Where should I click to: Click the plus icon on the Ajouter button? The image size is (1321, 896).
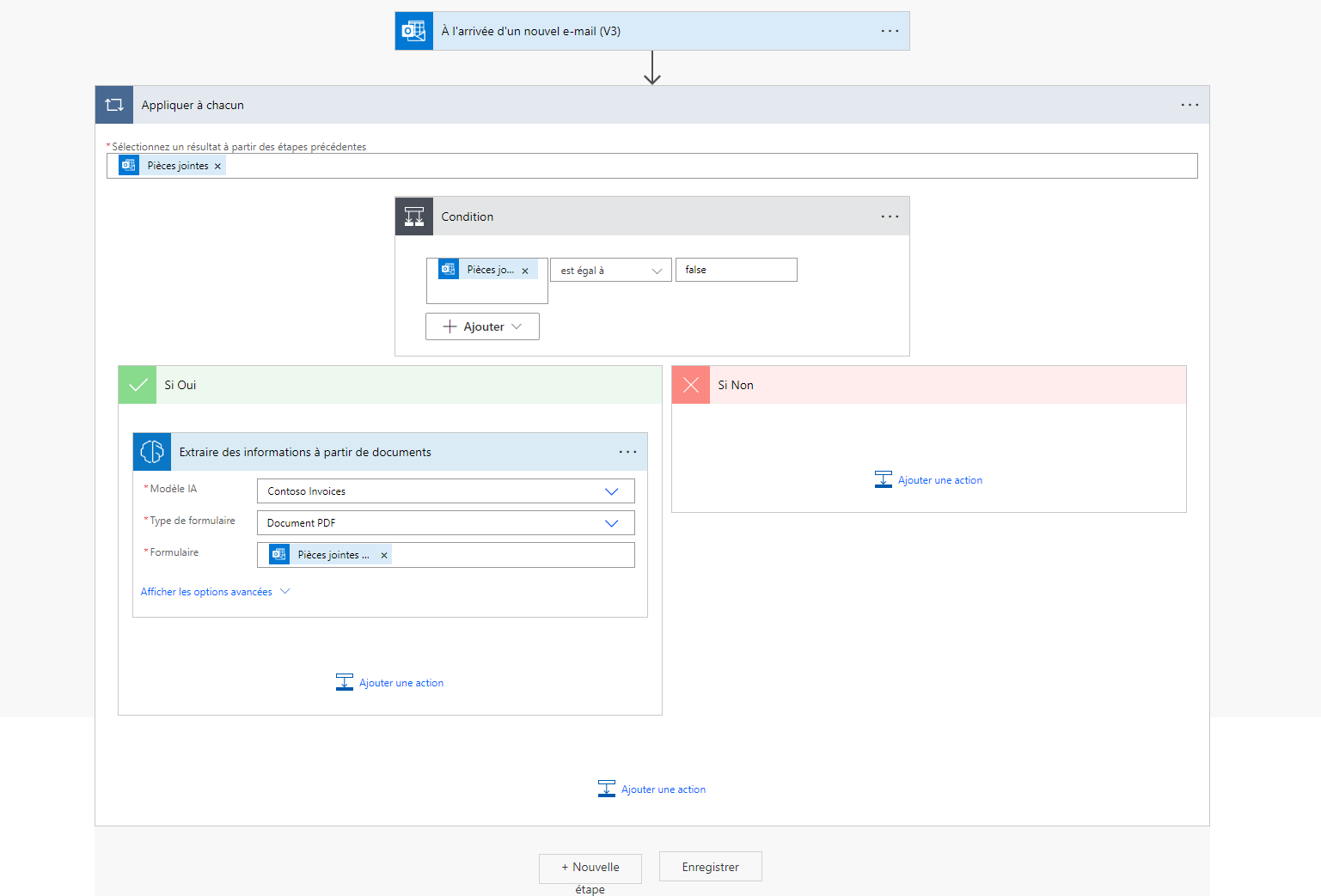point(450,326)
